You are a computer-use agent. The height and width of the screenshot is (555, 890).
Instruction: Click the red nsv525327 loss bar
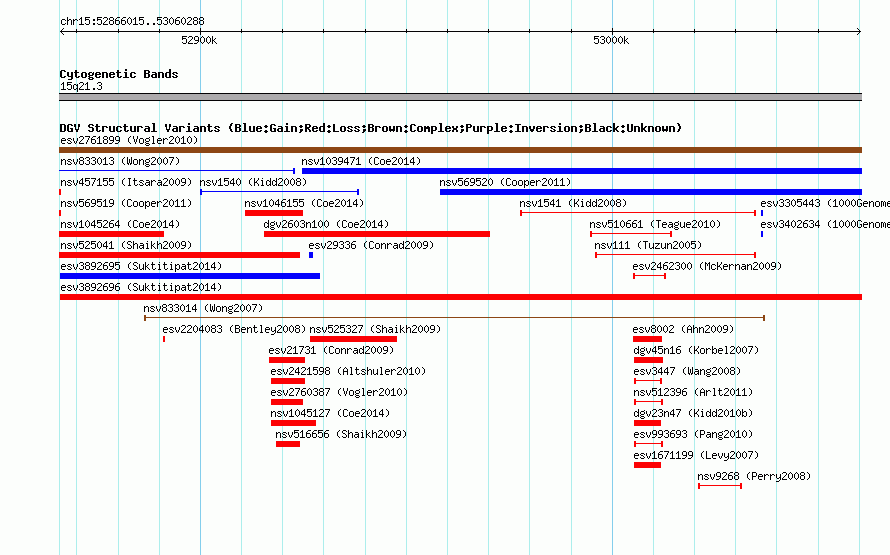[353, 339]
